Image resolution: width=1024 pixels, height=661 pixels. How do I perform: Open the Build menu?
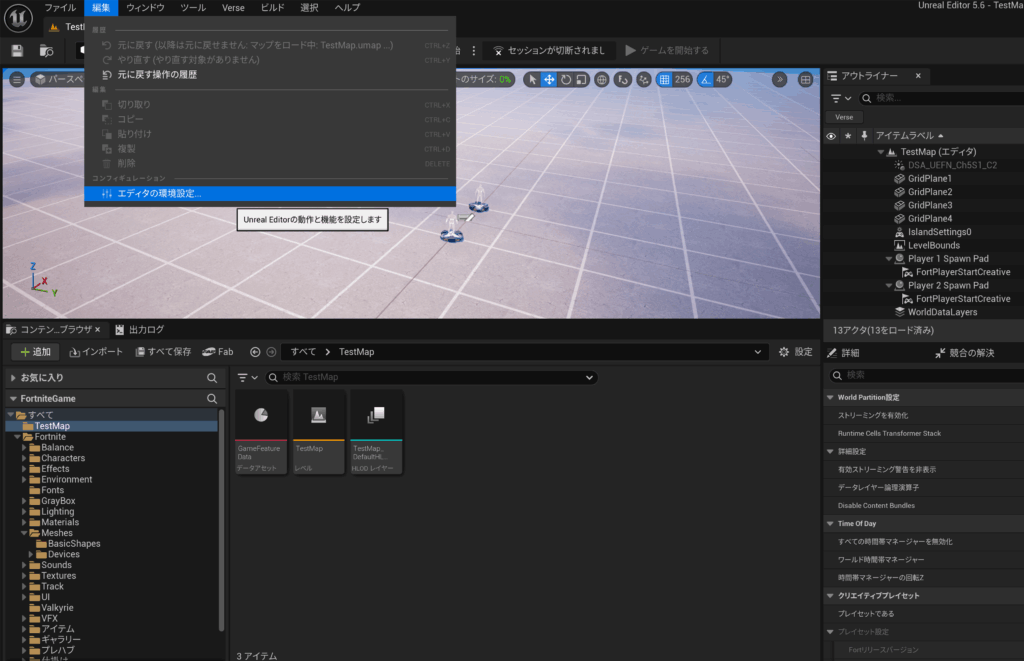272,8
